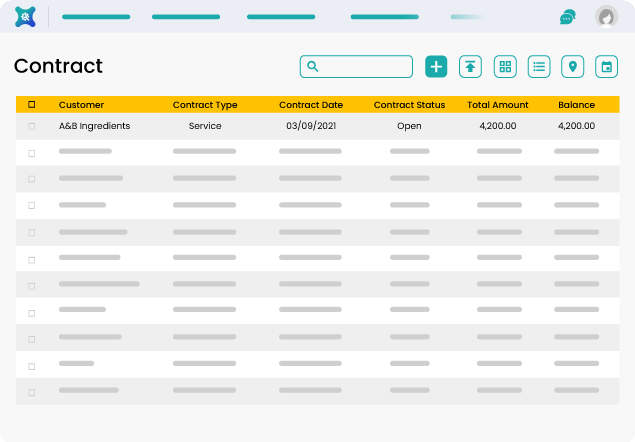The image size is (635, 442).
Task: Click into the contract search field
Action: (x=356, y=66)
